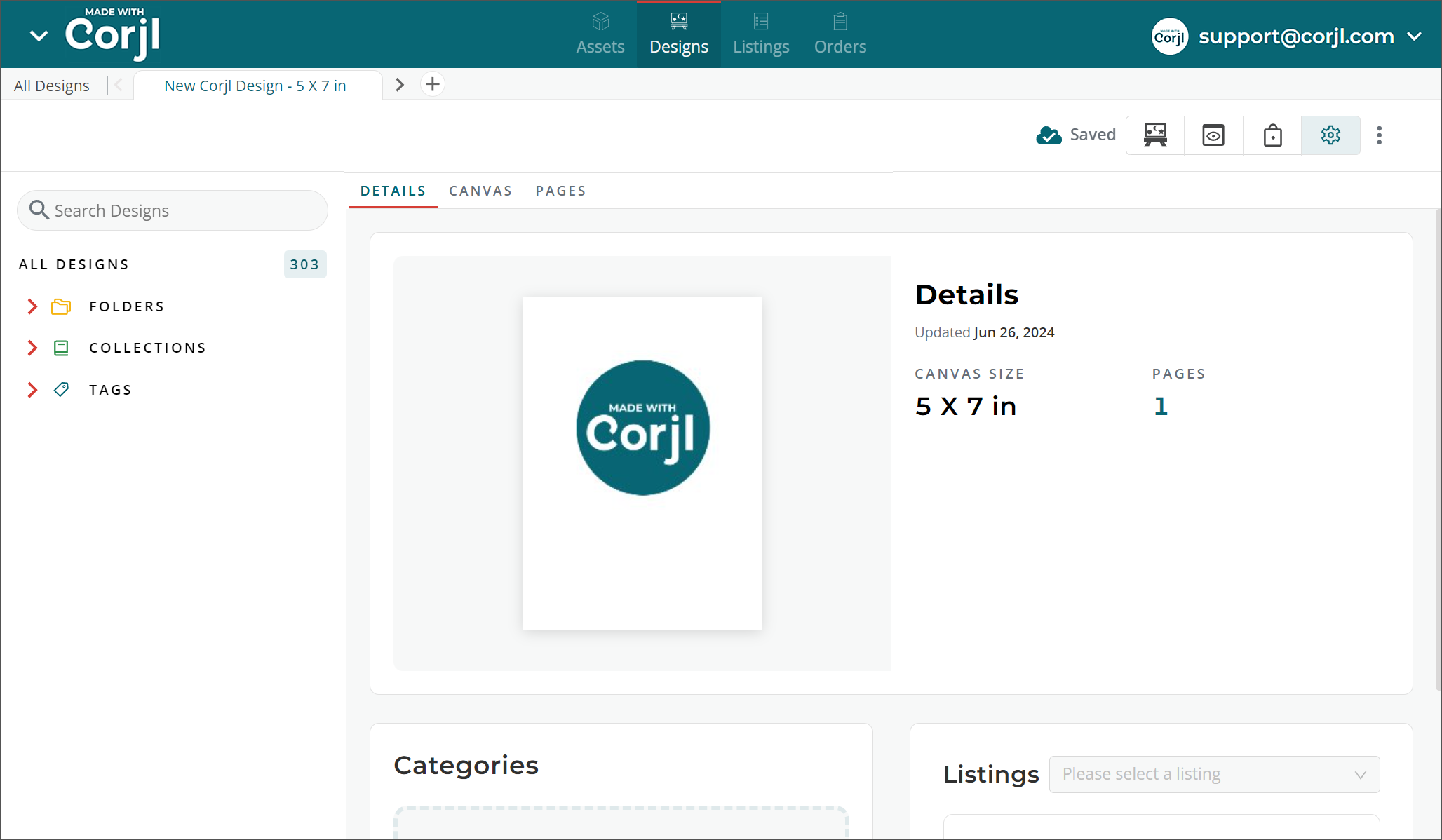
Task: Go to the Orders section
Action: [x=840, y=34]
